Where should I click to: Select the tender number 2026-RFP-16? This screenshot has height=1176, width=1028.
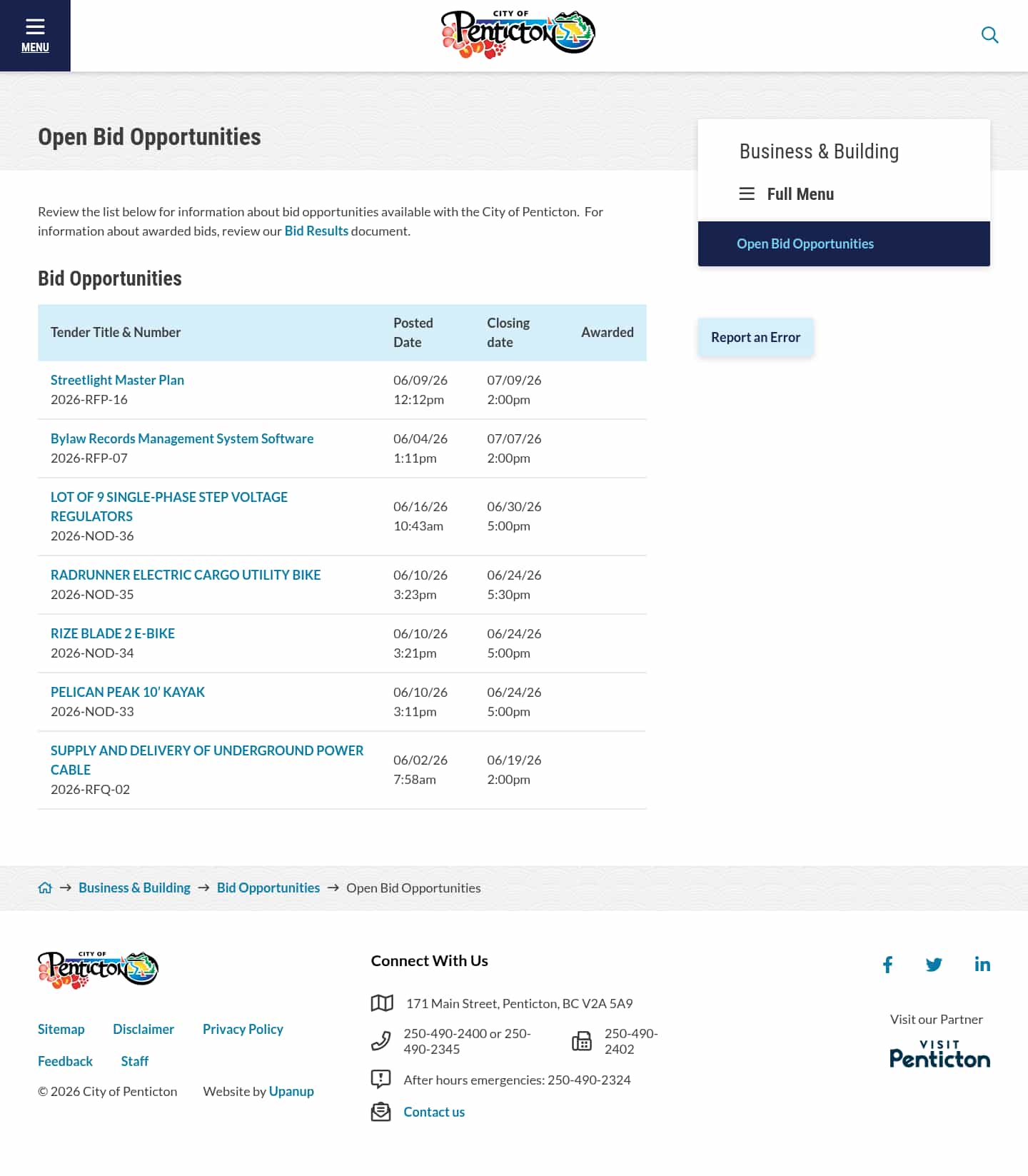coord(89,399)
